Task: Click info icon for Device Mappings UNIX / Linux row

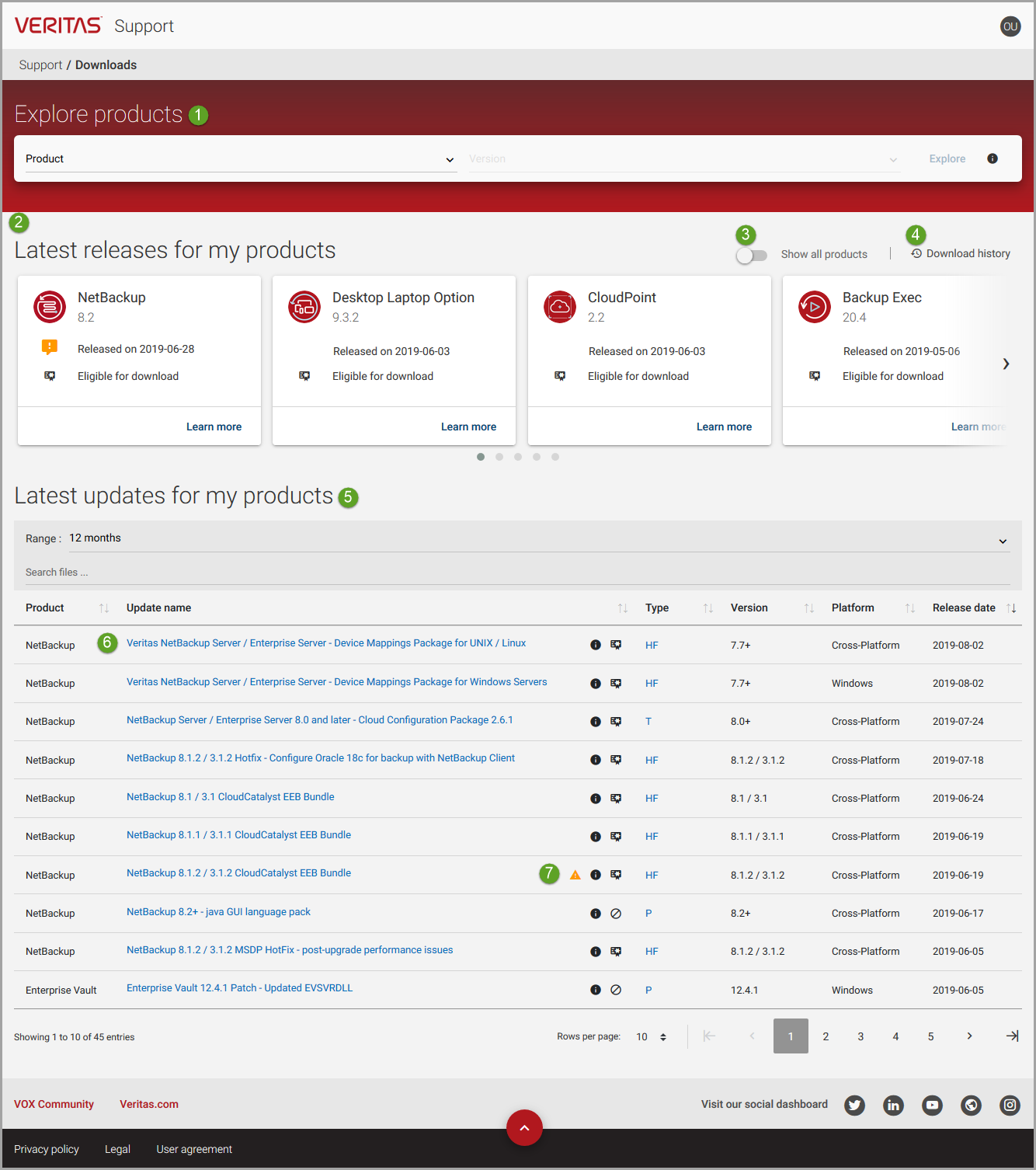Action: tap(596, 645)
